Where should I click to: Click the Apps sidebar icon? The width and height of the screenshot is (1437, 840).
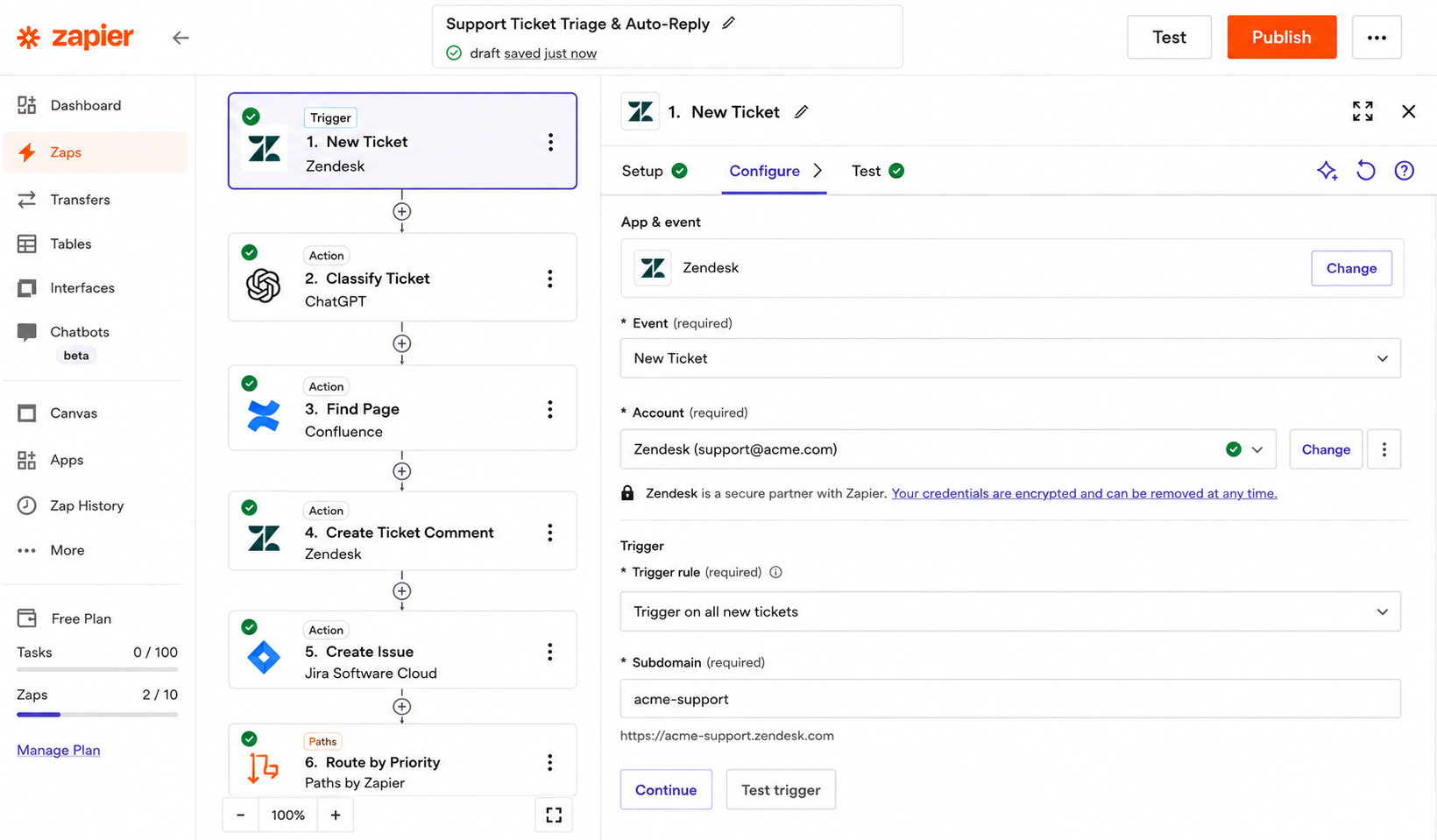pos(27,460)
